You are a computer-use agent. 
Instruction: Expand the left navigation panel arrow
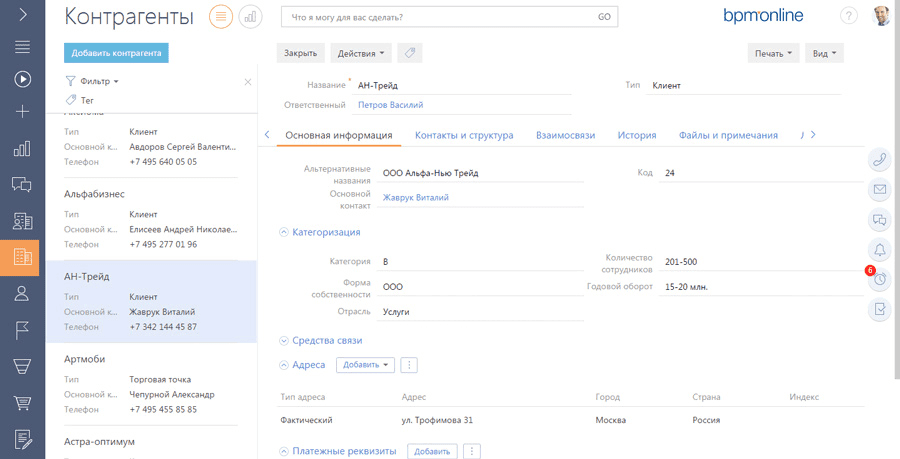click(22, 14)
